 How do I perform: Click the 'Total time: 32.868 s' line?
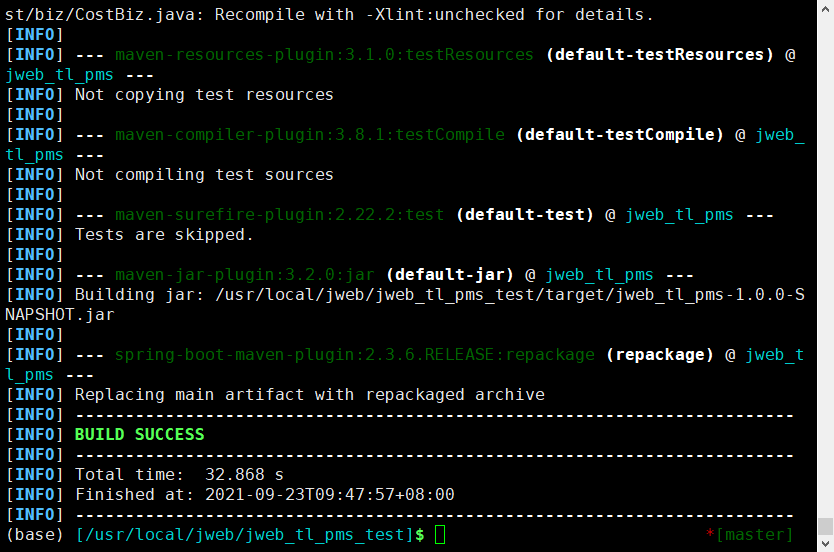[x=179, y=475]
